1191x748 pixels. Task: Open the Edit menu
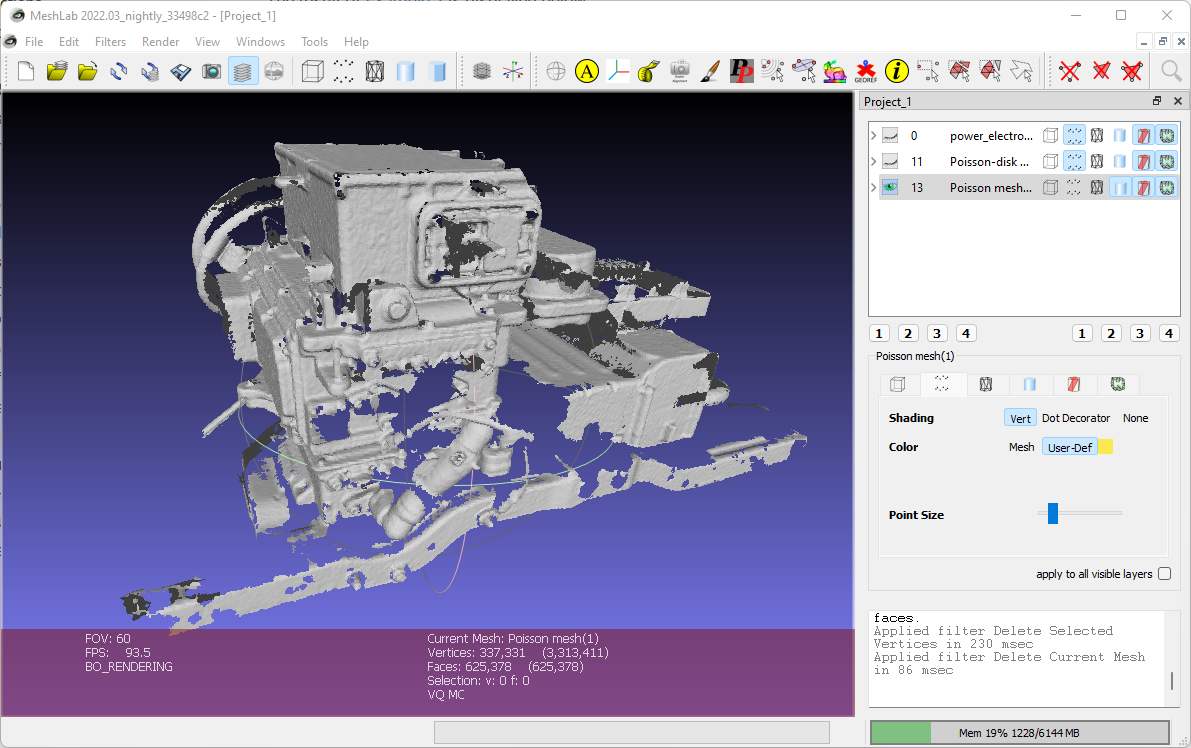click(x=68, y=42)
